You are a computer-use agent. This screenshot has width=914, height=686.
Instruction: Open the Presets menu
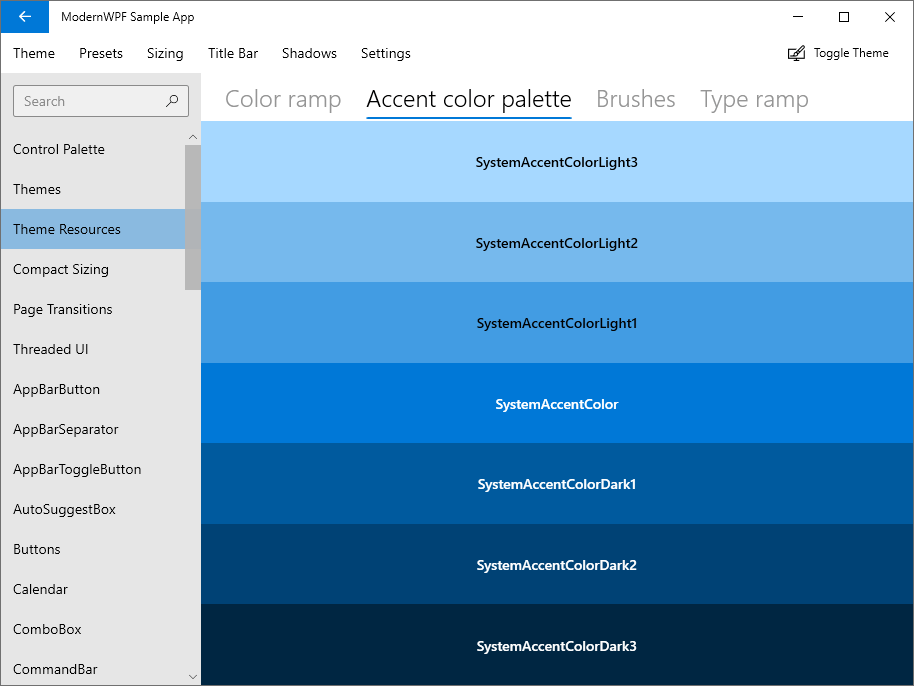click(100, 53)
